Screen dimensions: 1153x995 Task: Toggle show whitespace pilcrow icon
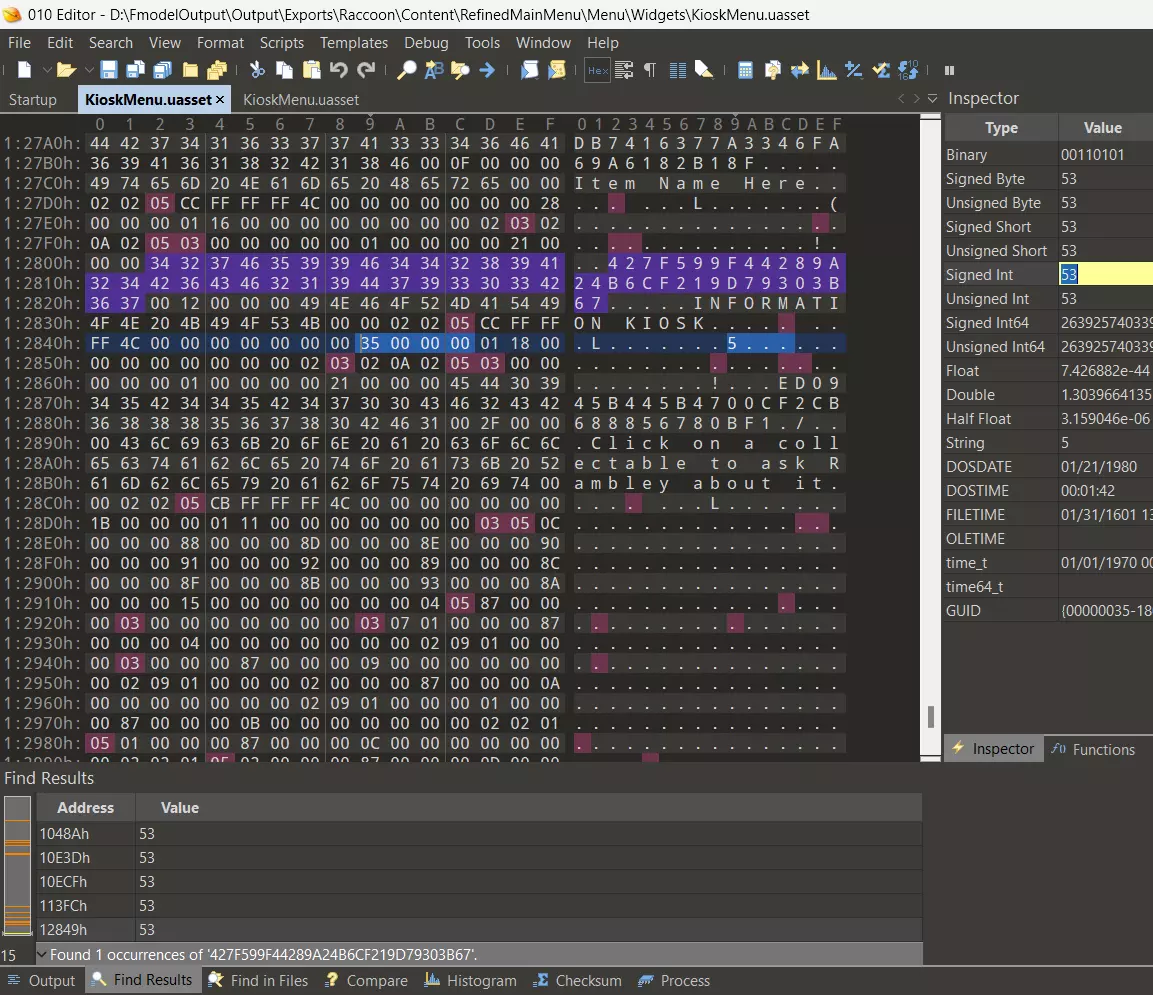[x=650, y=70]
